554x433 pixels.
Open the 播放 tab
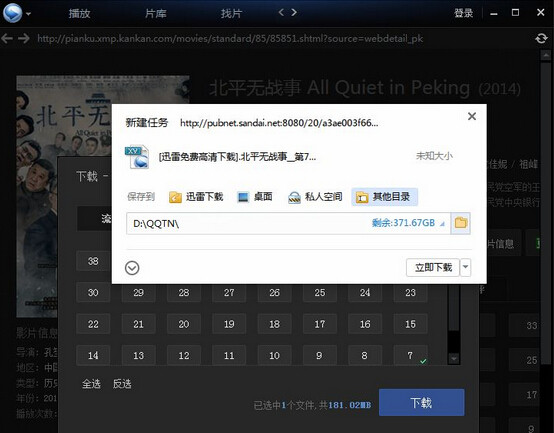[x=79, y=13]
